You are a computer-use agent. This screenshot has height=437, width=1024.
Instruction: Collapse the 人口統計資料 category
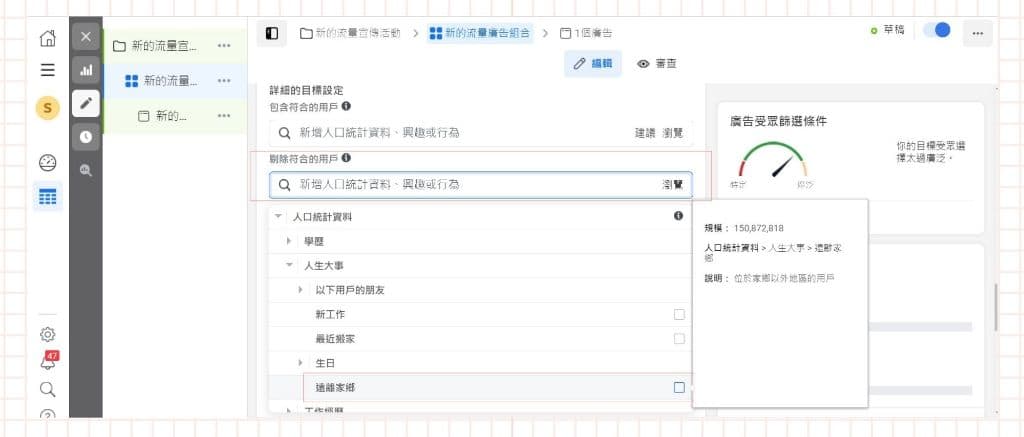point(279,216)
